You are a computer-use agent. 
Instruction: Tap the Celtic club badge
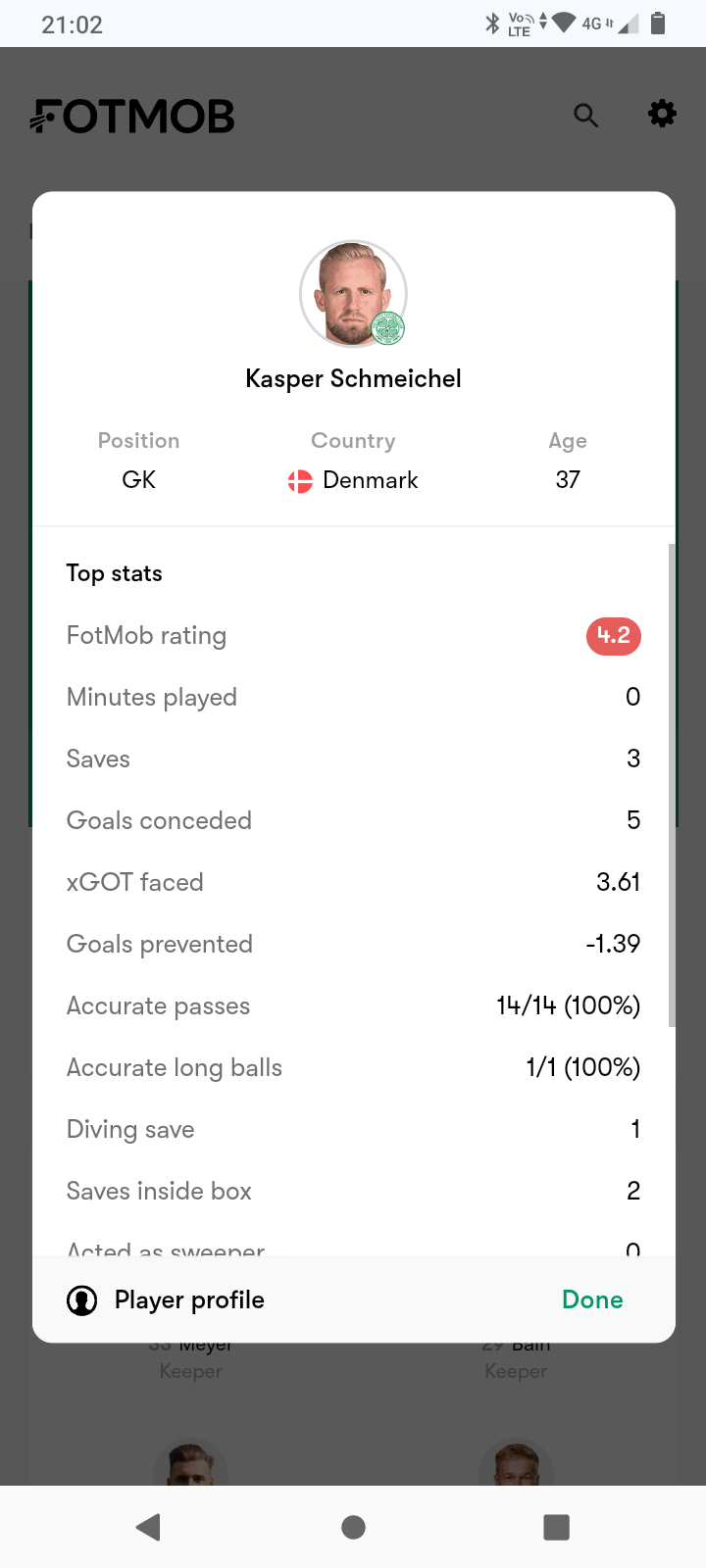(x=389, y=328)
